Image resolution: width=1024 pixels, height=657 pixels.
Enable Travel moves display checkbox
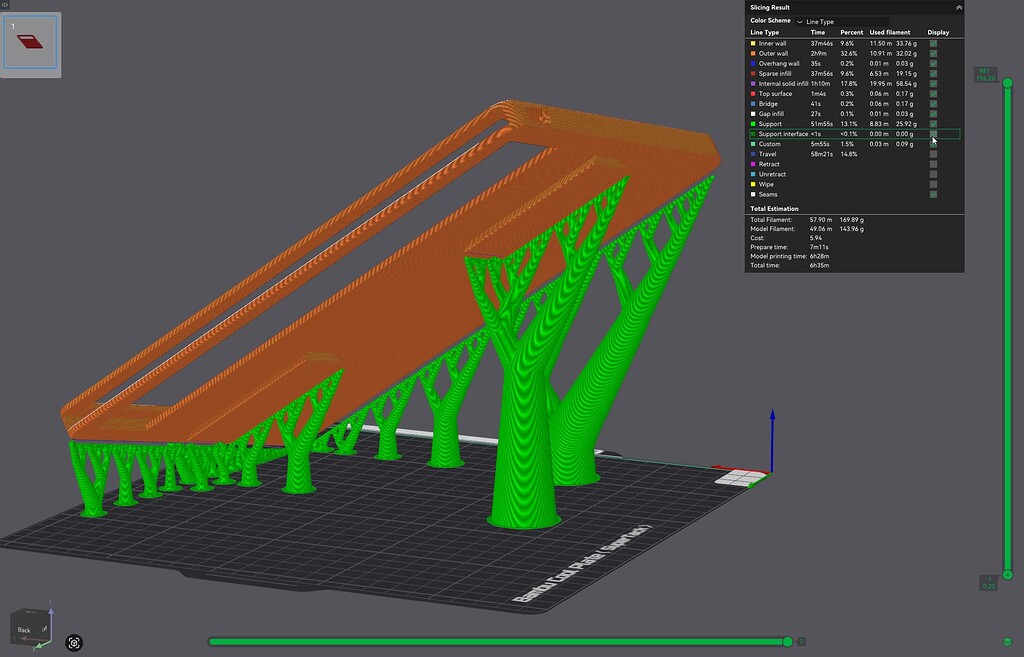(933, 154)
